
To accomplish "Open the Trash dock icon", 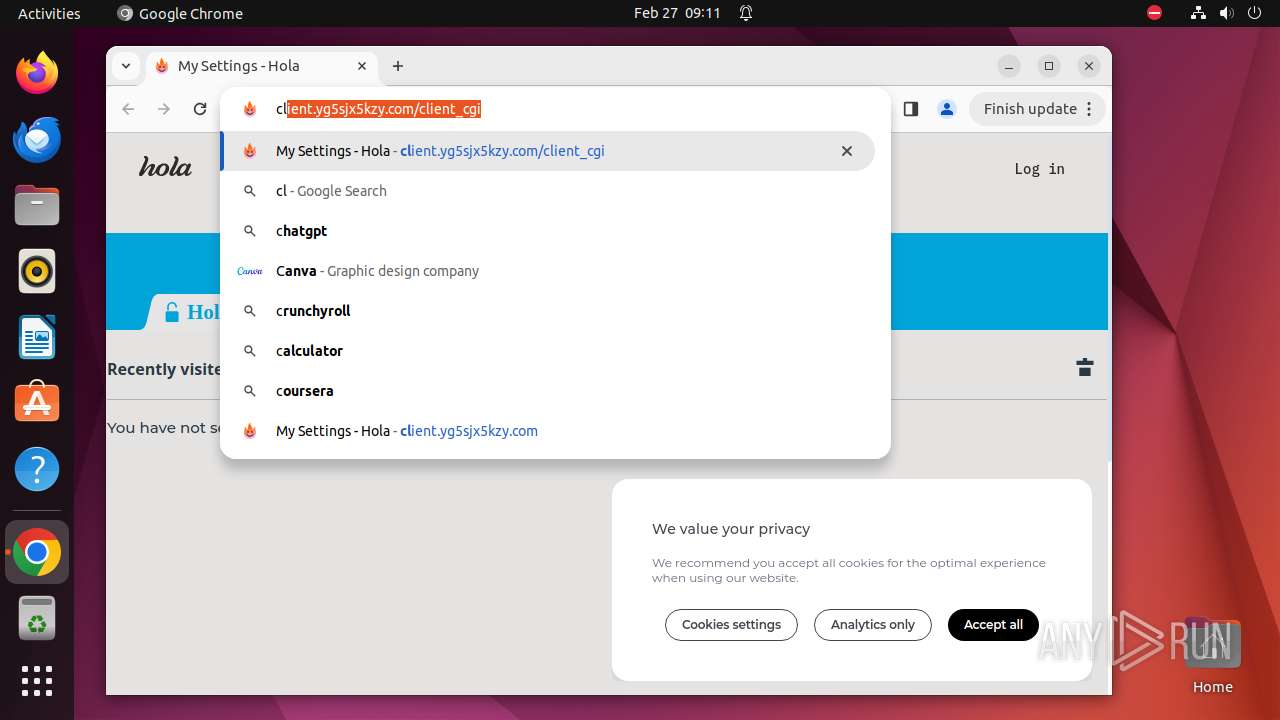I will 37,618.
